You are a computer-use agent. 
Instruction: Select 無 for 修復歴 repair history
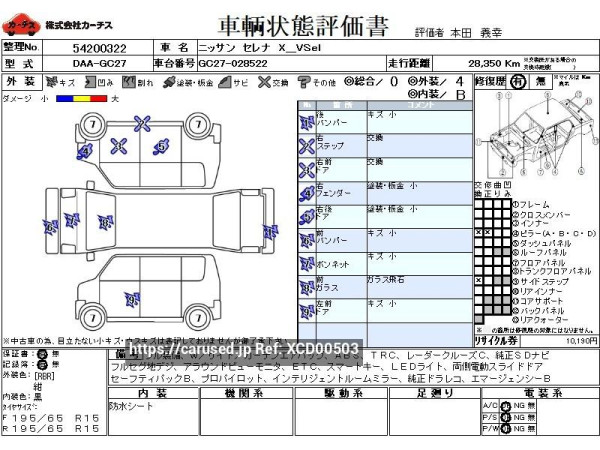(x=540, y=82)
